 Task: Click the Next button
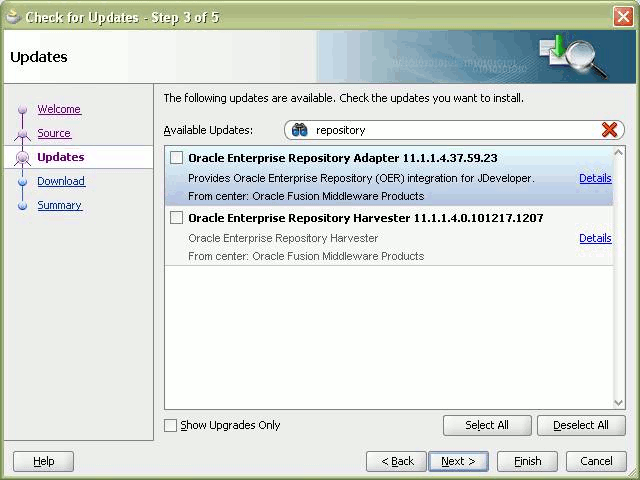pos(458,461)
